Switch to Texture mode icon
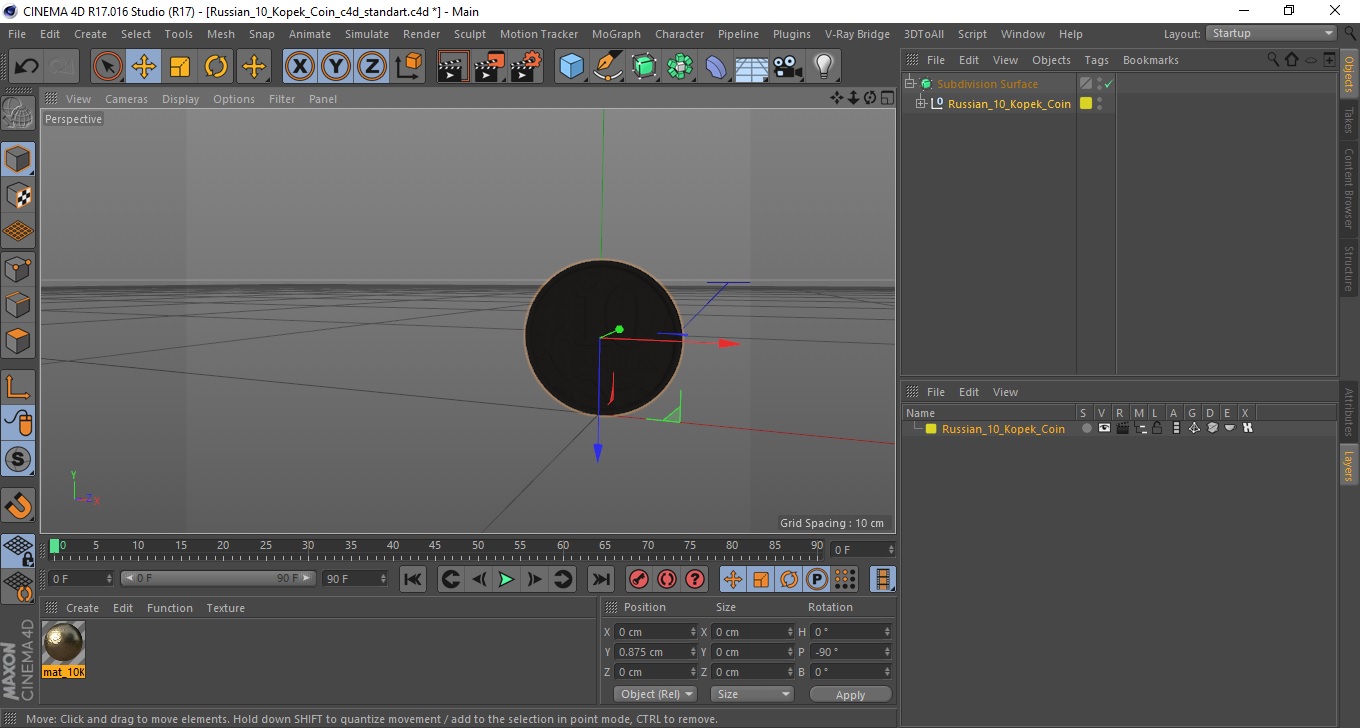 tap(18, 196)
